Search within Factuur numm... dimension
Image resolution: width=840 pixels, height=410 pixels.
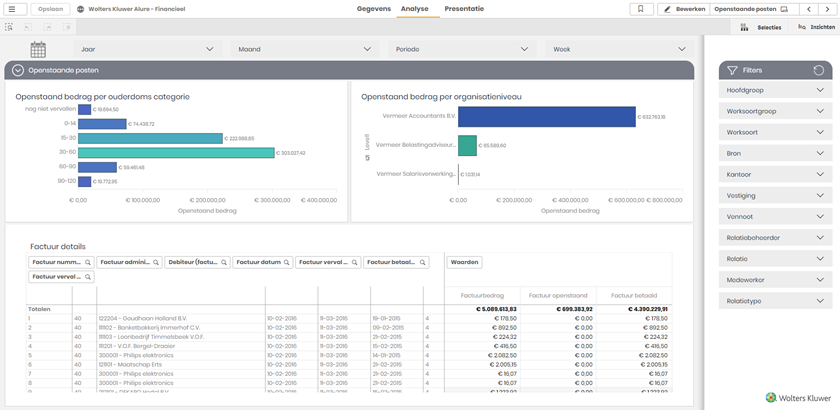pos(87,262)
